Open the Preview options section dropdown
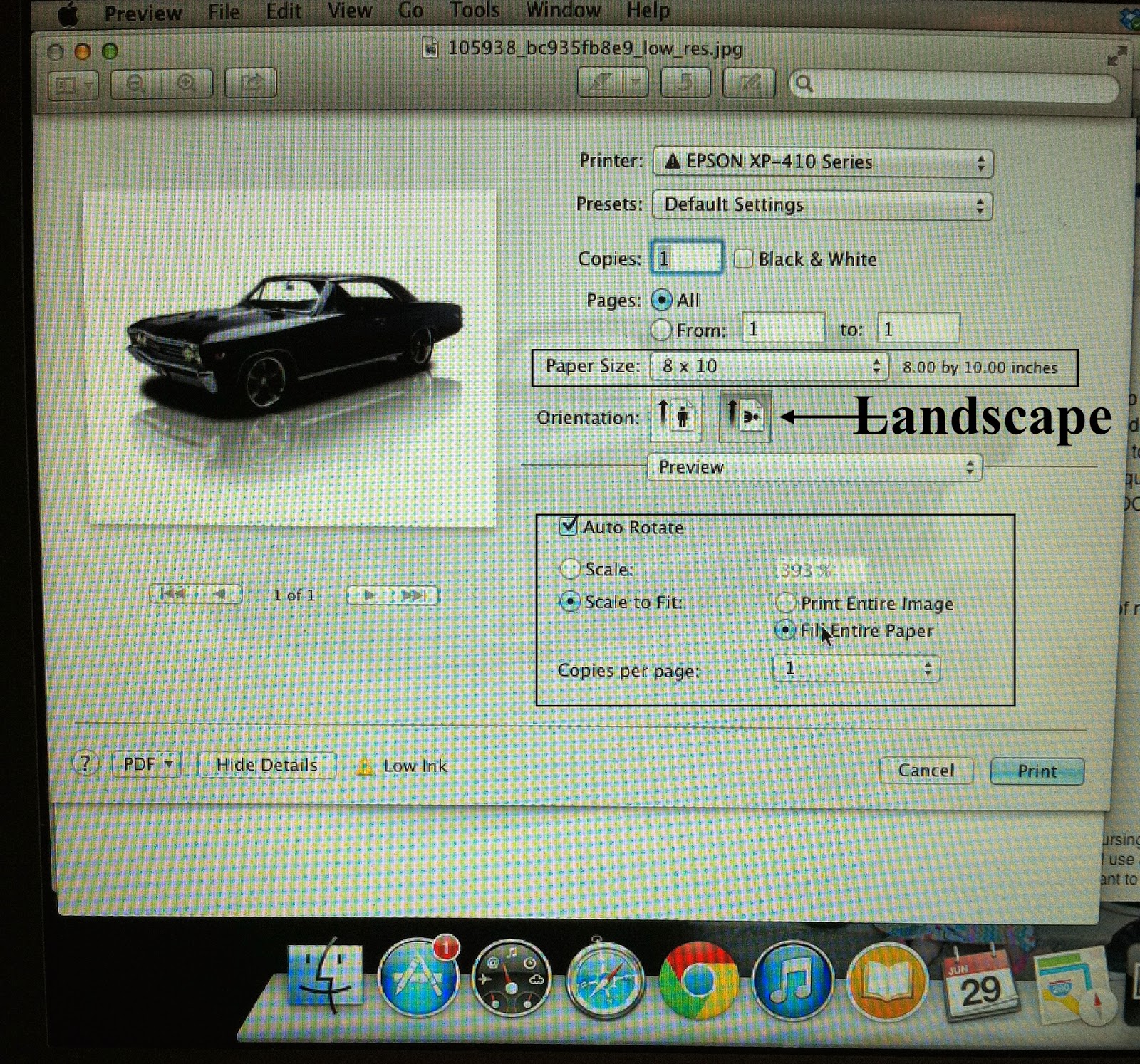This screenshot has height=1064, width=1140. [x=815, y=468]
